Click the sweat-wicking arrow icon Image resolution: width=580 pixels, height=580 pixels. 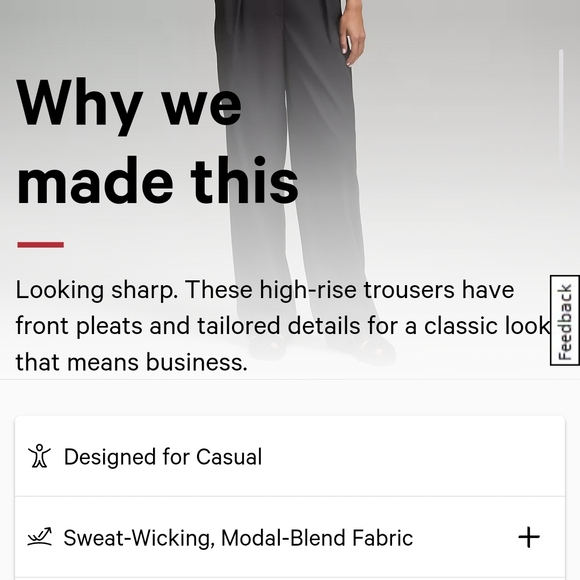[x=39, y=537]
